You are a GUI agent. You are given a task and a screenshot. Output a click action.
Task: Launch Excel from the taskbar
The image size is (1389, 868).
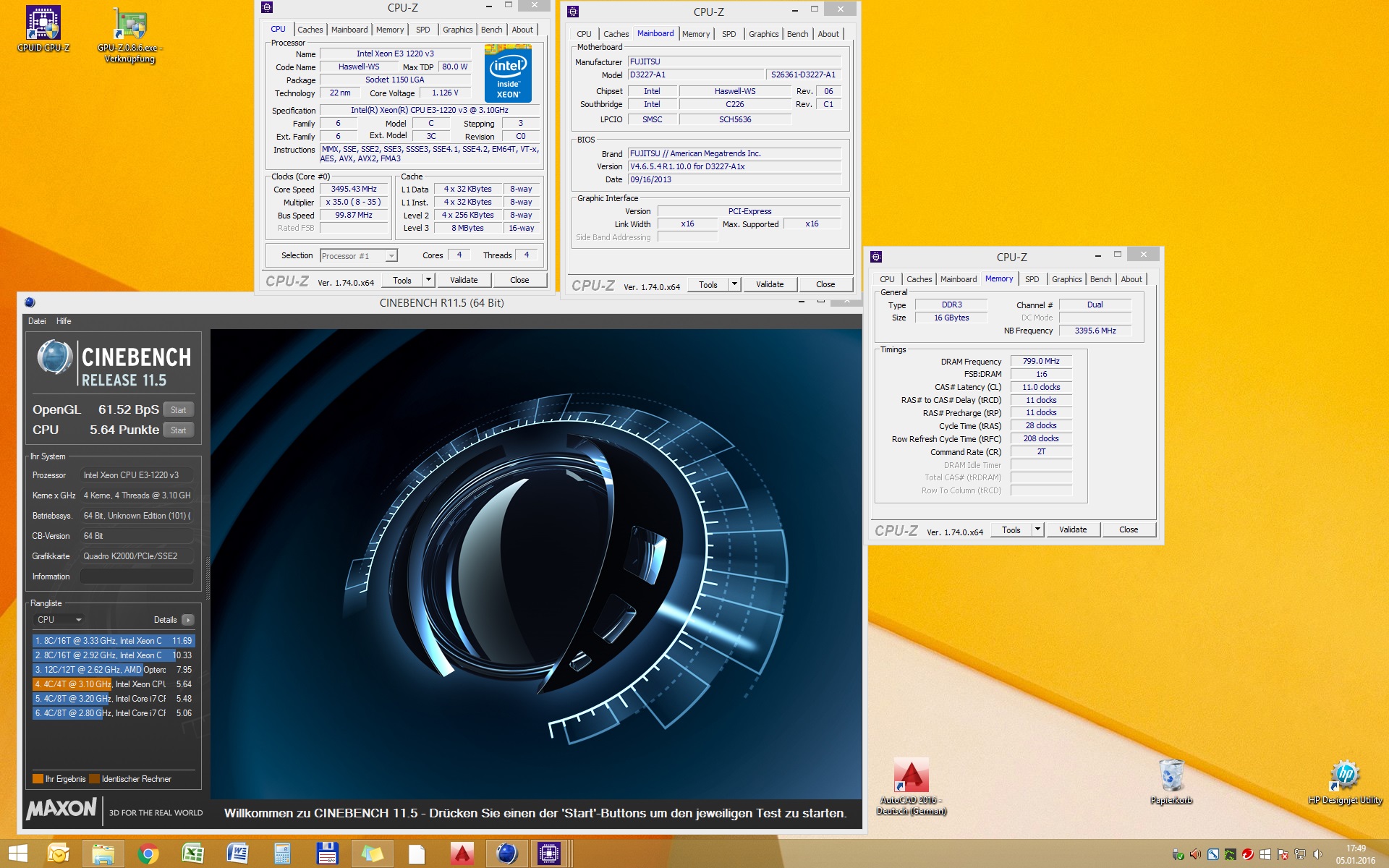click(x=192, y=854)
